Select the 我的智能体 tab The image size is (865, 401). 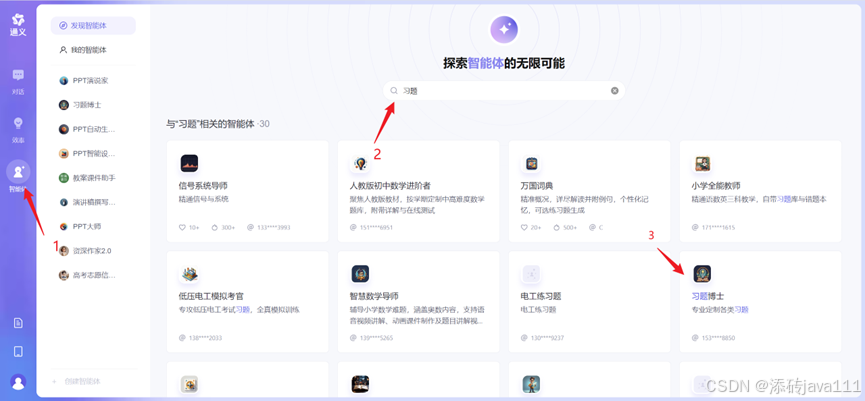[x=93, y=50]
